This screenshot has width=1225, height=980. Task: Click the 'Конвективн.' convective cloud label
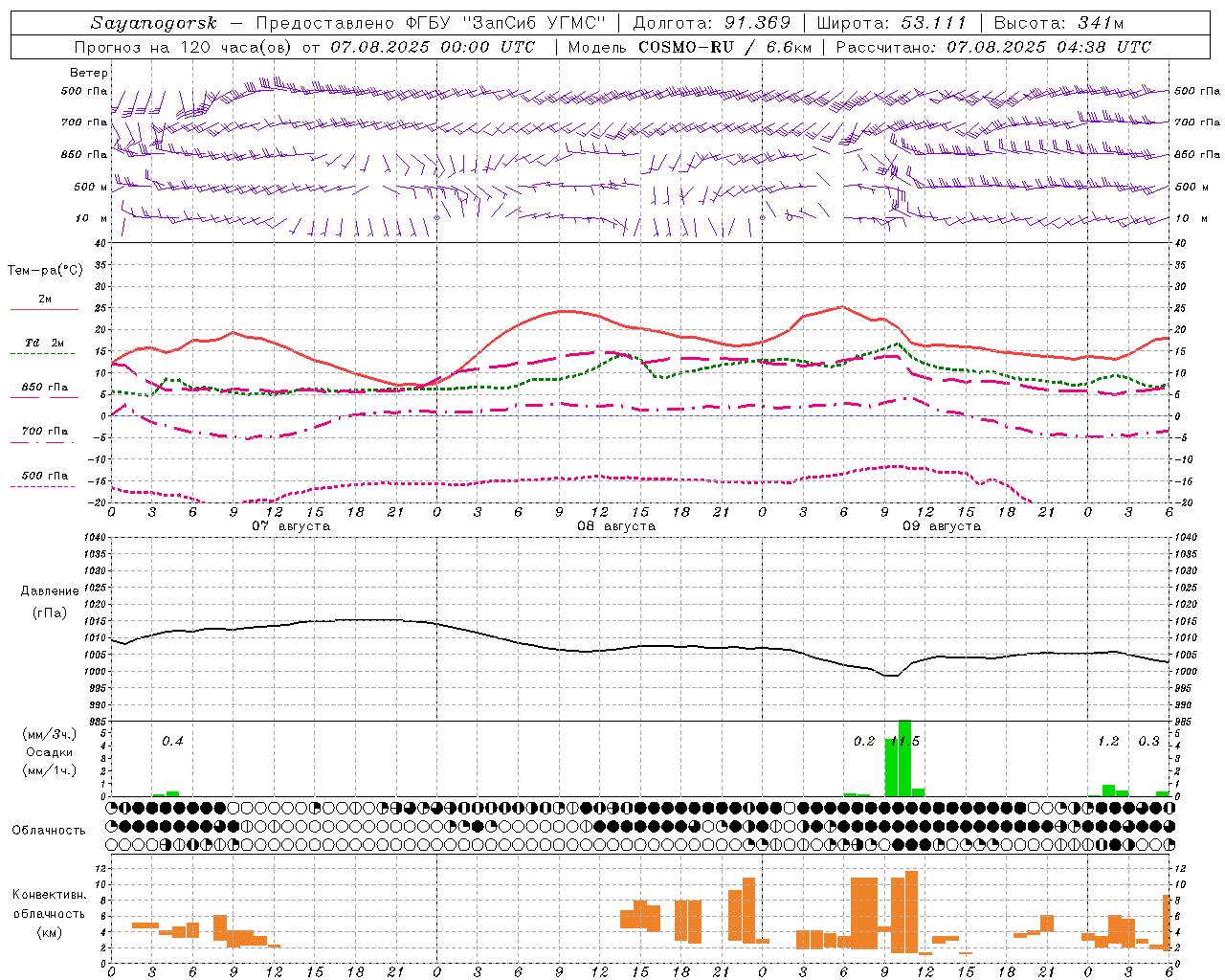[x=50, y=895]
